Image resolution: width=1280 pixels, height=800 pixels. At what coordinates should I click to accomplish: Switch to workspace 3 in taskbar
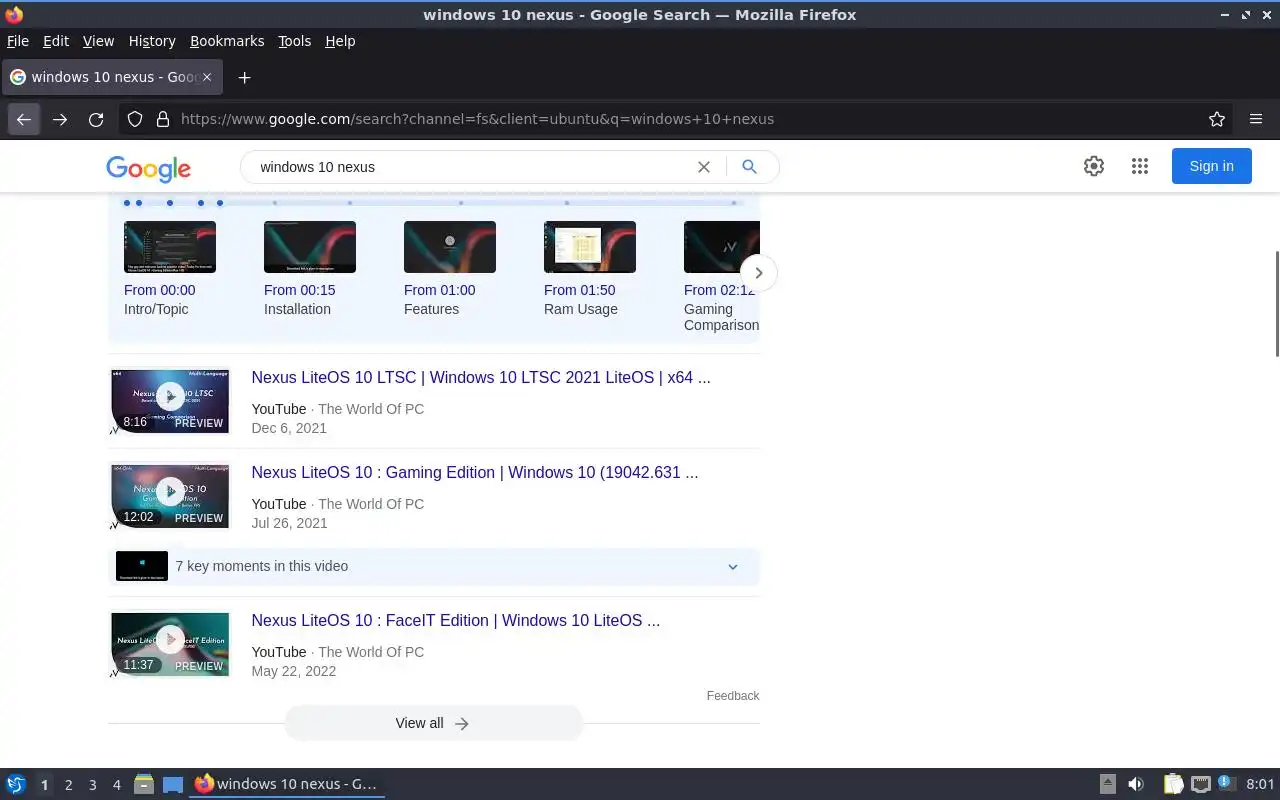[92, 785]
